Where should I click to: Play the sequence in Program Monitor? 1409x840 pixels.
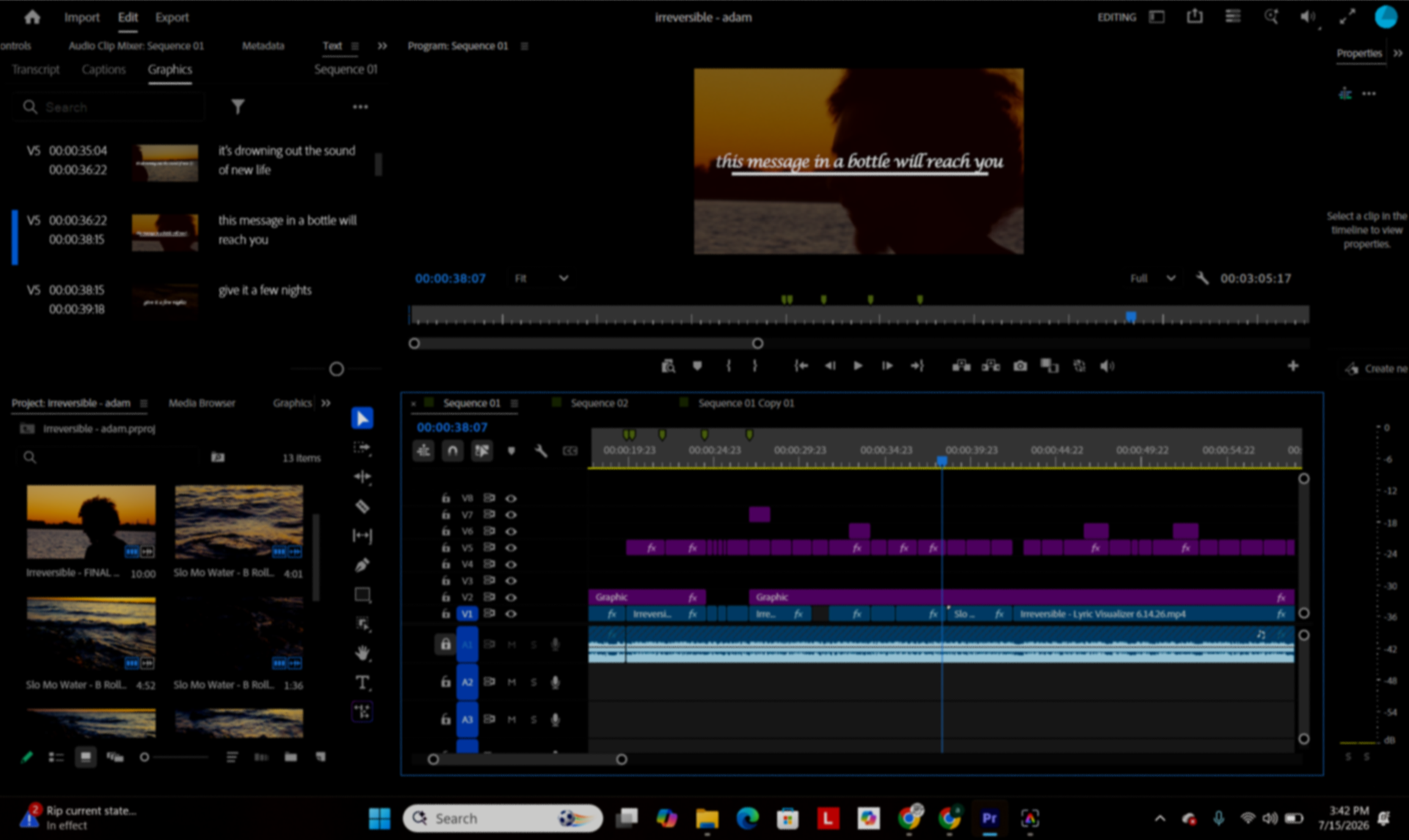pyautogui.click(x=858, y=365)
